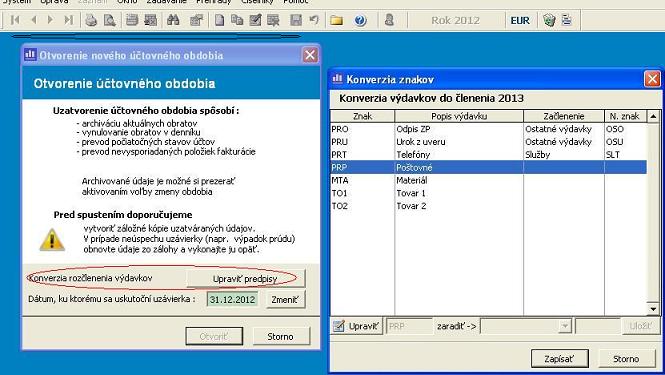Screen dimensions: 665x375
Task: Click the Zapísať button
Action: [559, 359]
